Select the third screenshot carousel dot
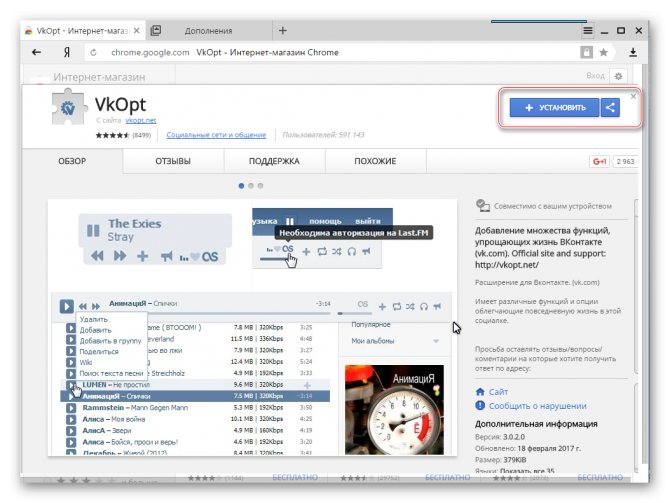This screenshot has width=670, height=503. click(x=260, y=185)
